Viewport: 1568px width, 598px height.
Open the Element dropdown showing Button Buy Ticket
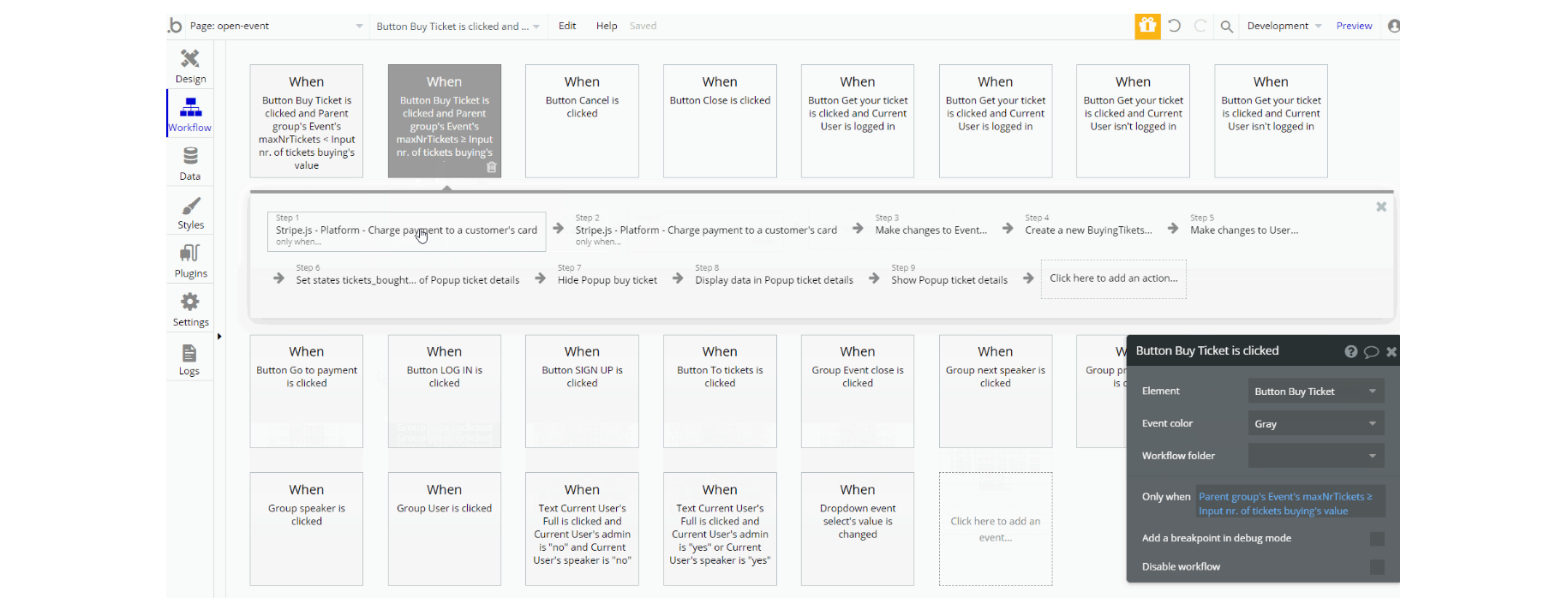(1316, 392)
